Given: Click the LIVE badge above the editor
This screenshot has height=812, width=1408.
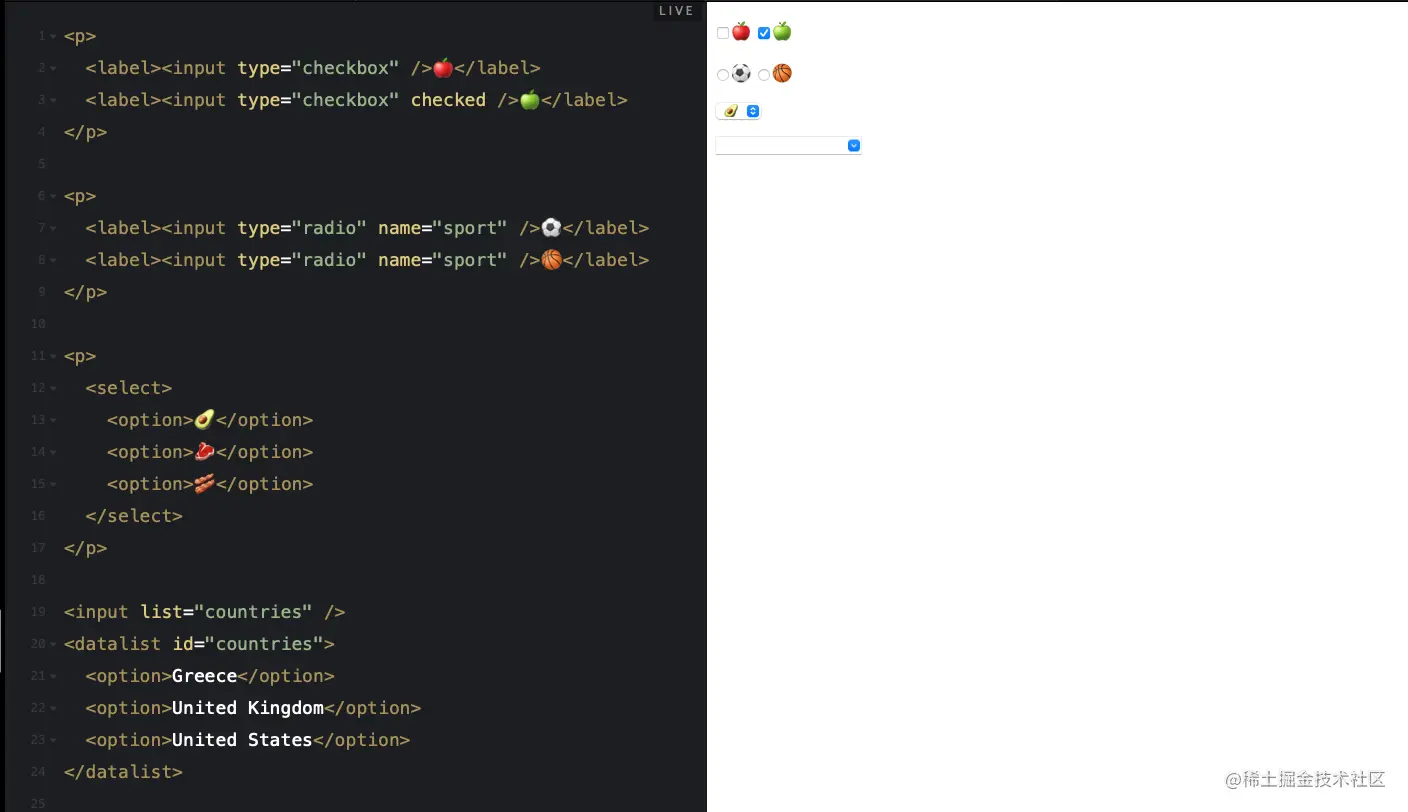Looking at the screenshot, I should pos(676,11).
